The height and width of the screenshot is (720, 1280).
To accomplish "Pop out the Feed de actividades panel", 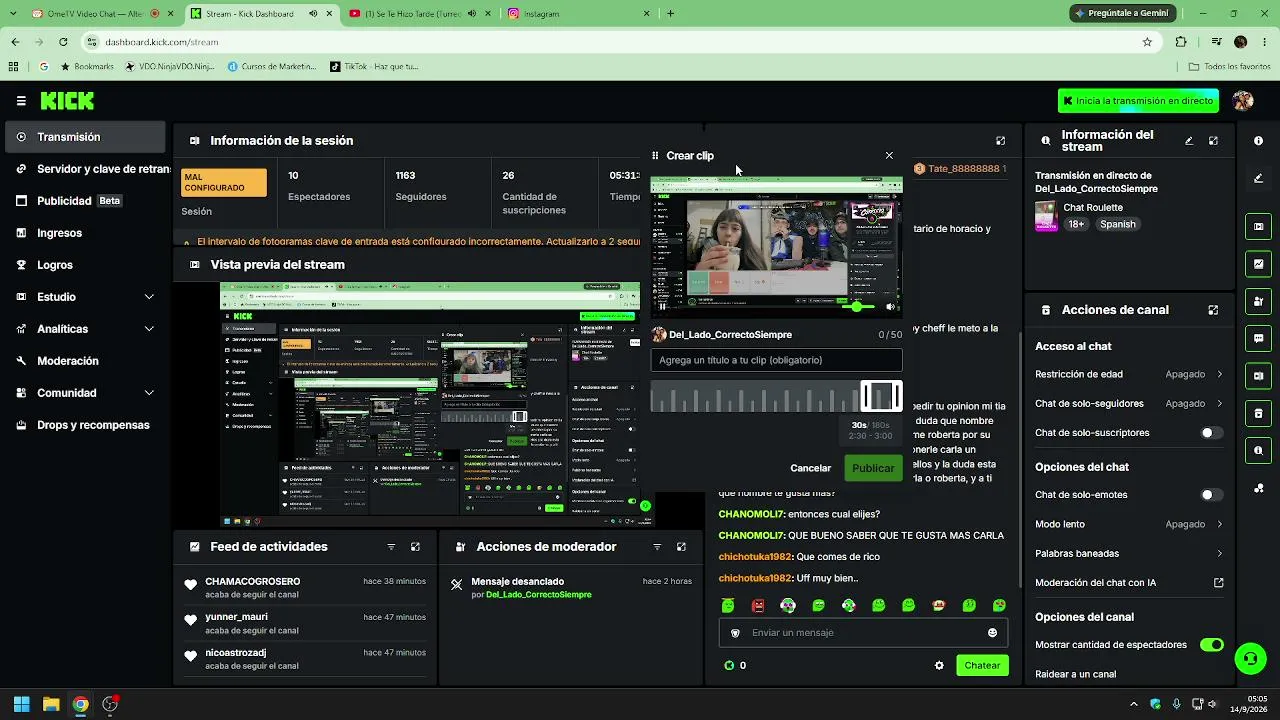I will 415,547.
